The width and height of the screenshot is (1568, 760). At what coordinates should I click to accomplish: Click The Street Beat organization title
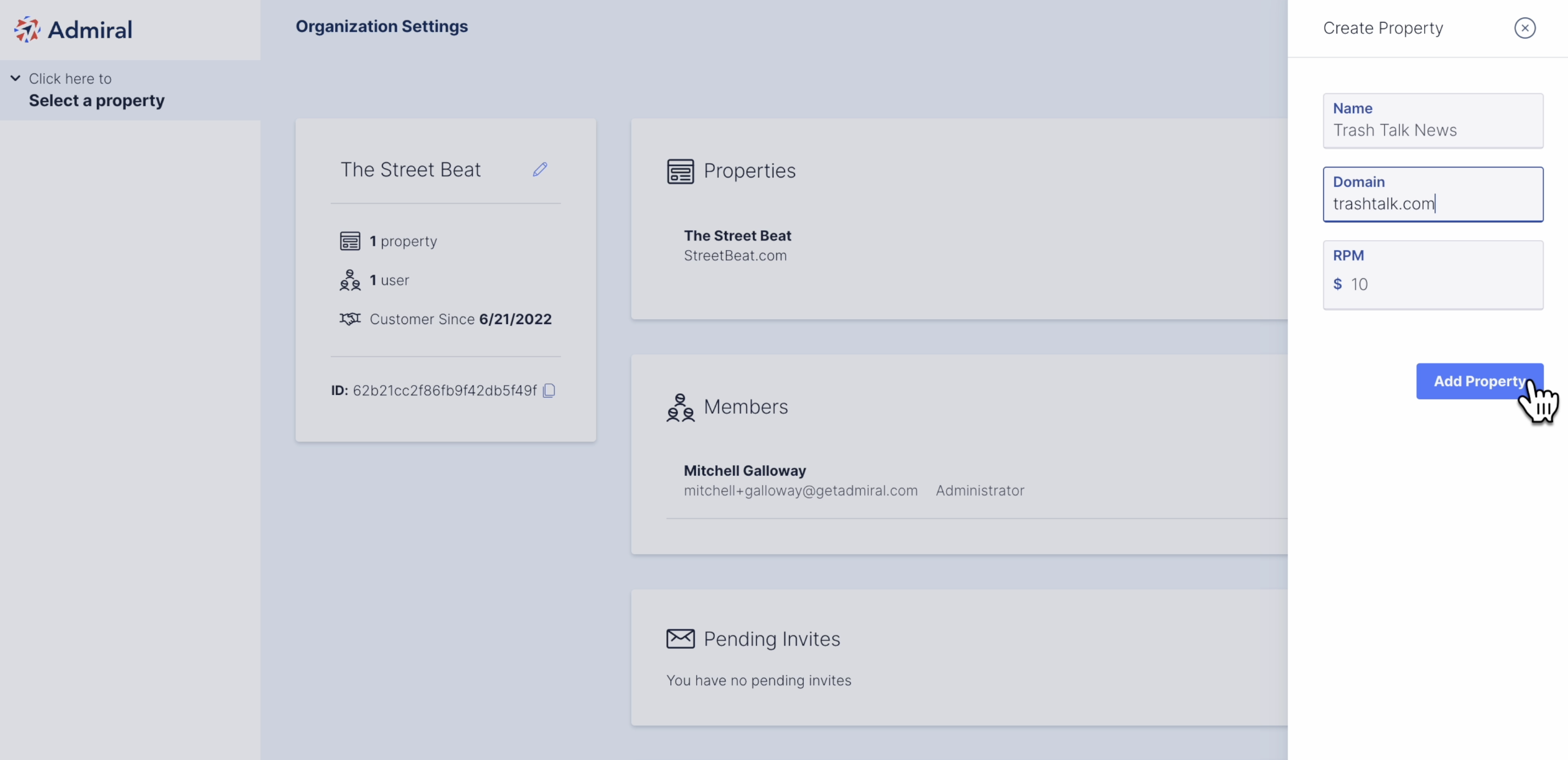(411, 170)
